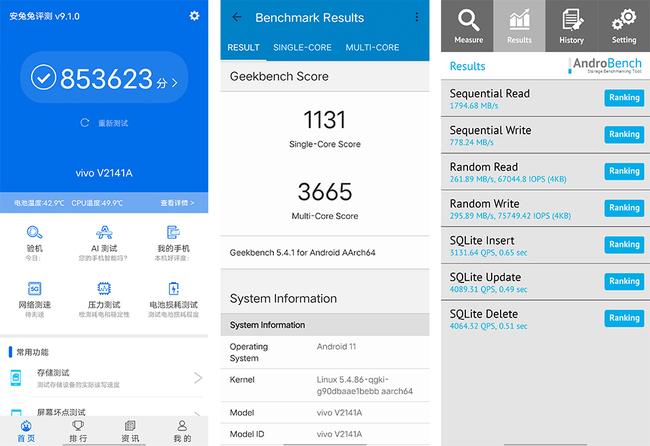The height and width of the screenshot is (446, 650).
Task: Open AndroBench History tab
Action: (x=572, y=25)
